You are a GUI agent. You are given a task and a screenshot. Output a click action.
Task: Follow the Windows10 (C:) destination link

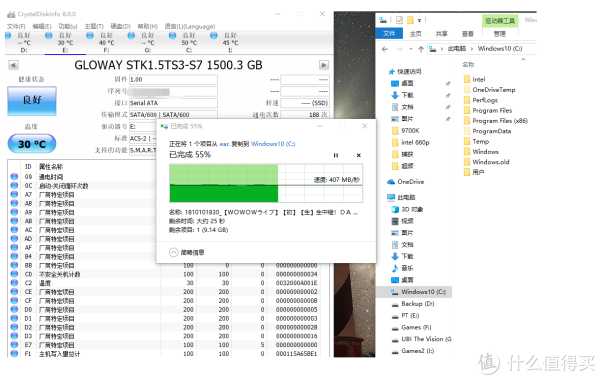(x=273, y=144)
